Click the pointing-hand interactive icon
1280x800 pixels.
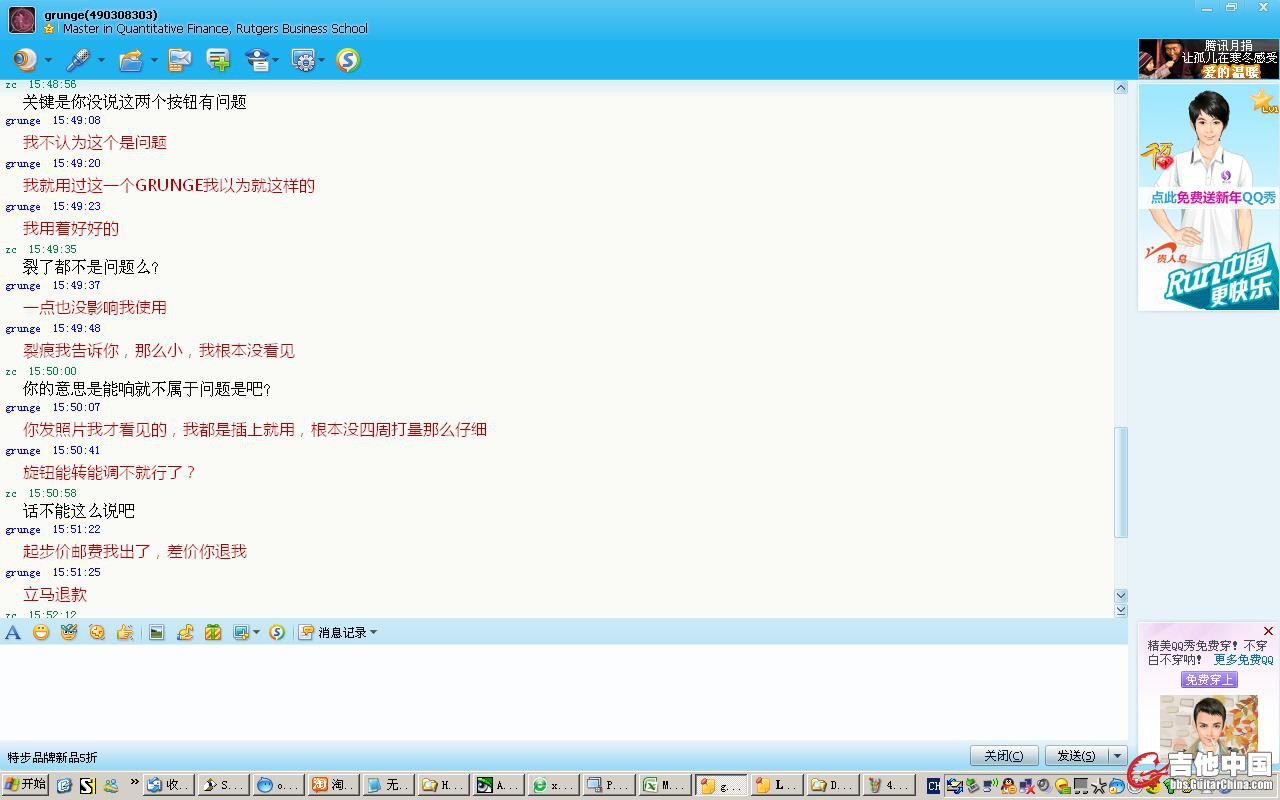(125, 632)
